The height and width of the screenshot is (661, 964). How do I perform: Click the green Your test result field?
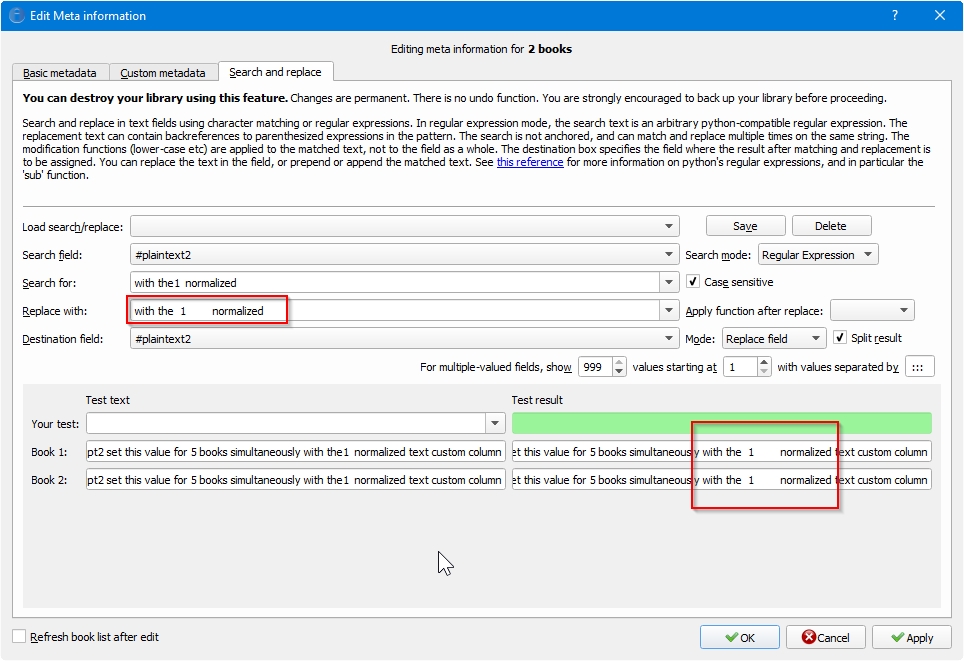point(722,423)
